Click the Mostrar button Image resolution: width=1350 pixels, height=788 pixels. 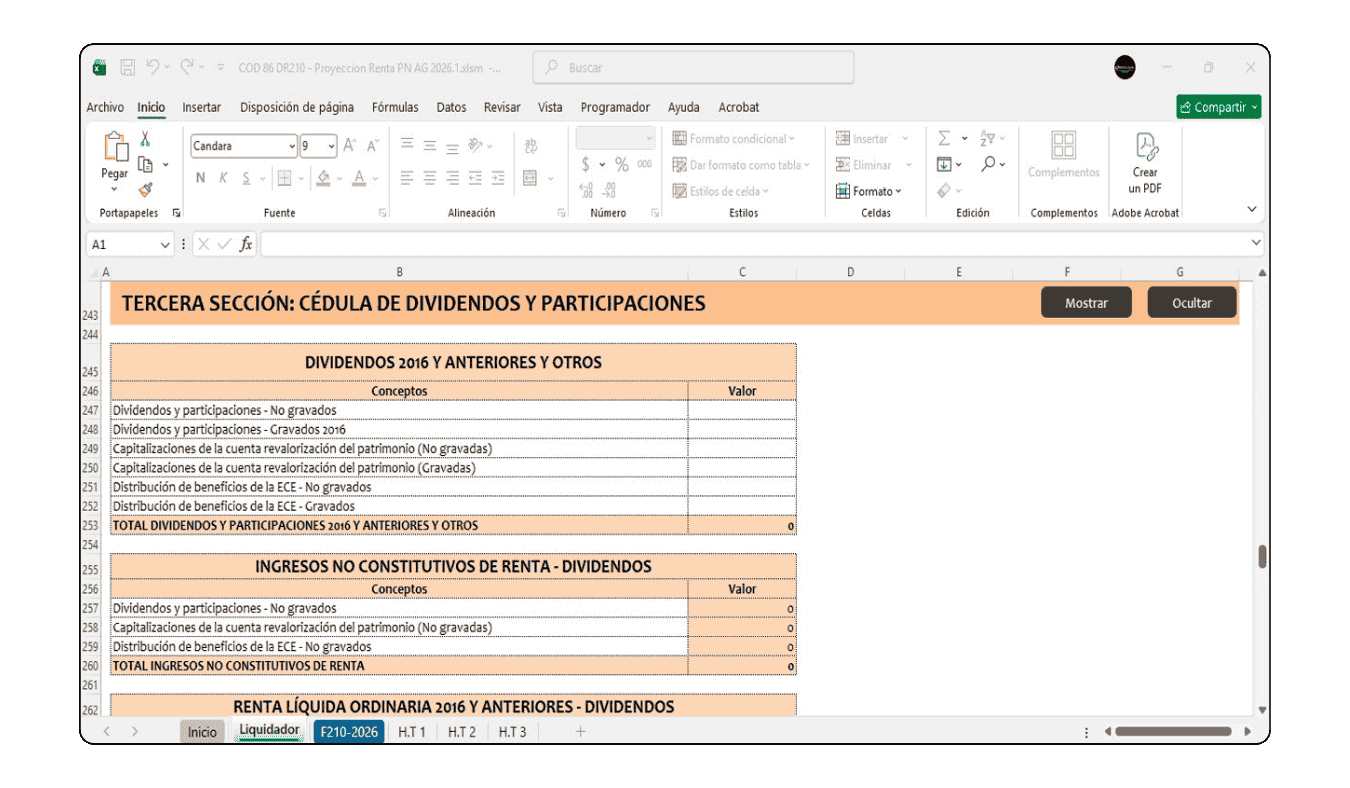1086,302
